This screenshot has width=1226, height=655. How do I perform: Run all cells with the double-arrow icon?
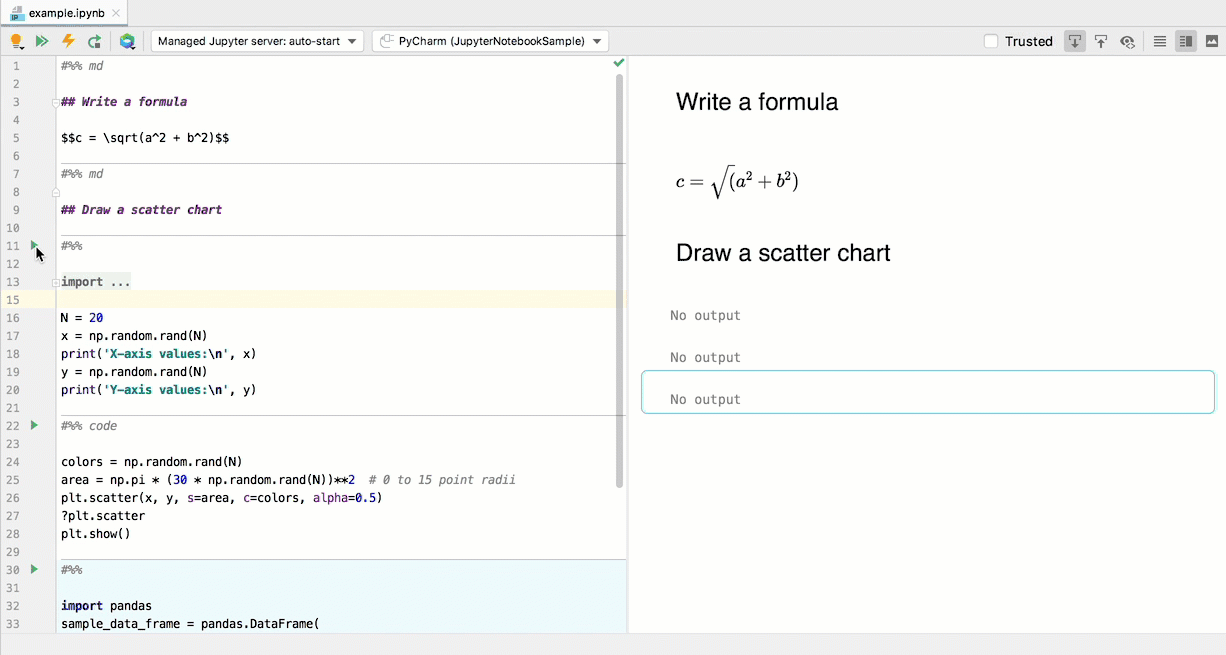(x=42, y=41)
